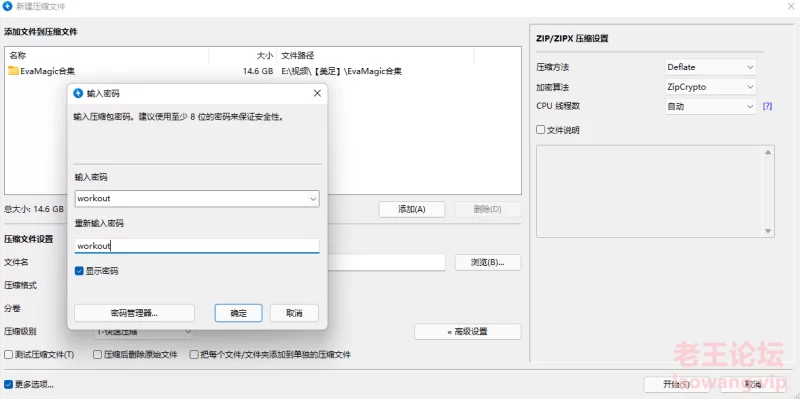Viewport: 800px width, 399px height.
Task: Enable the 文件说明 checkbox
Action: pos(540,130)
